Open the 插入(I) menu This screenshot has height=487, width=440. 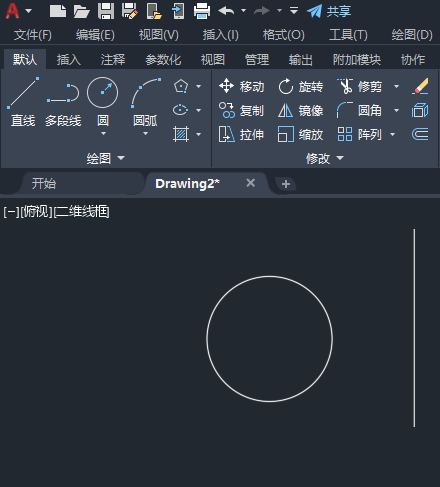click(221, 35)
